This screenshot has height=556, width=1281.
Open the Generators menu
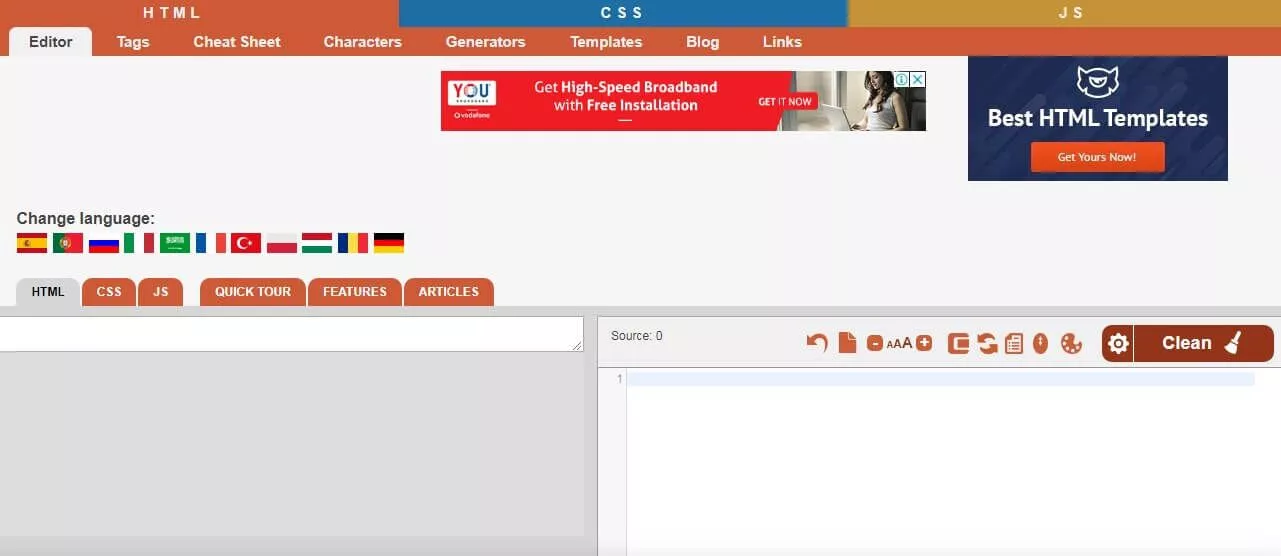485,42
